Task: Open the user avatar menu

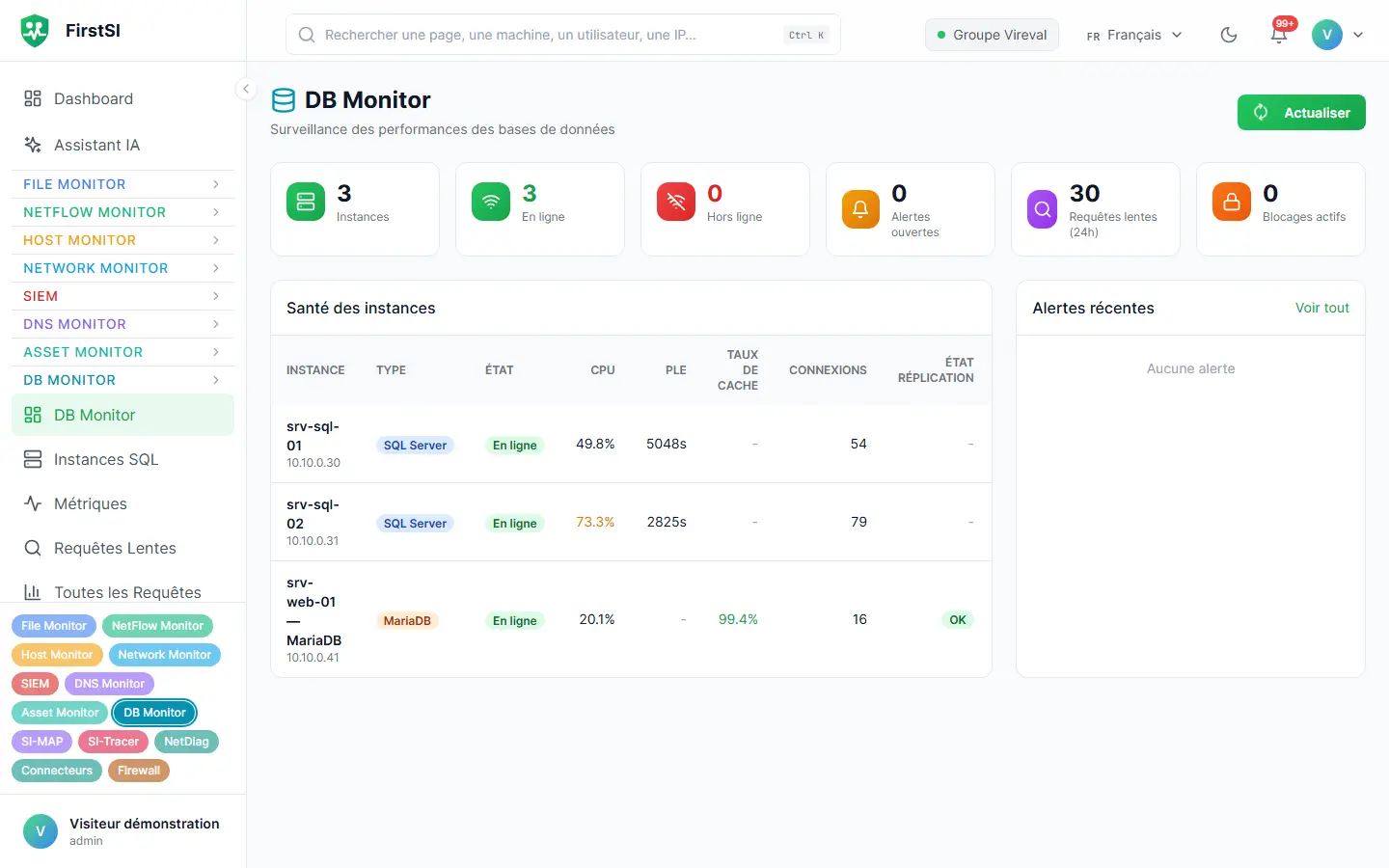Action: (1338, 35)
